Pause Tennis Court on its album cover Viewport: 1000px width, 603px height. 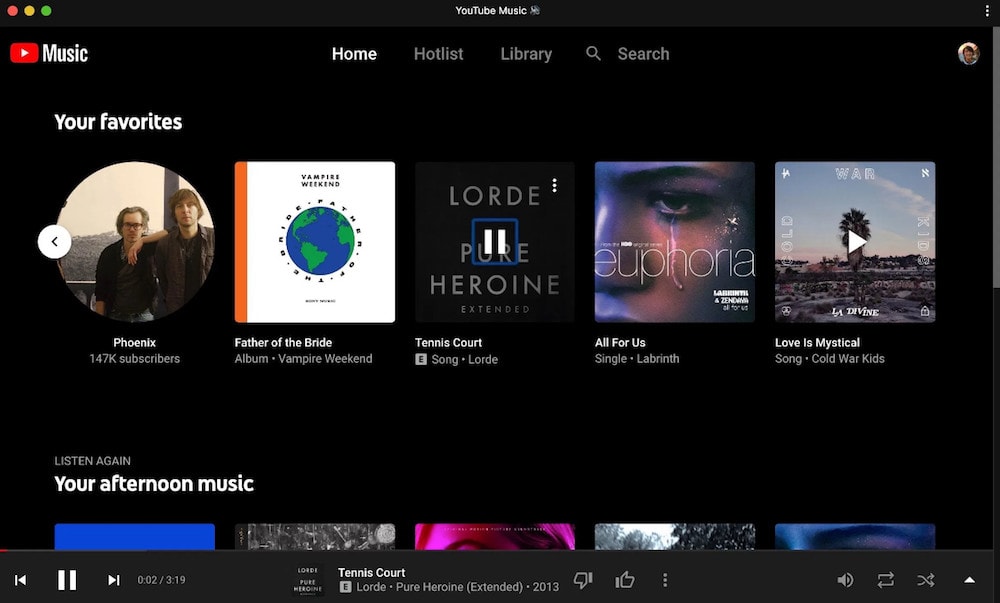[x=494, y=242]
